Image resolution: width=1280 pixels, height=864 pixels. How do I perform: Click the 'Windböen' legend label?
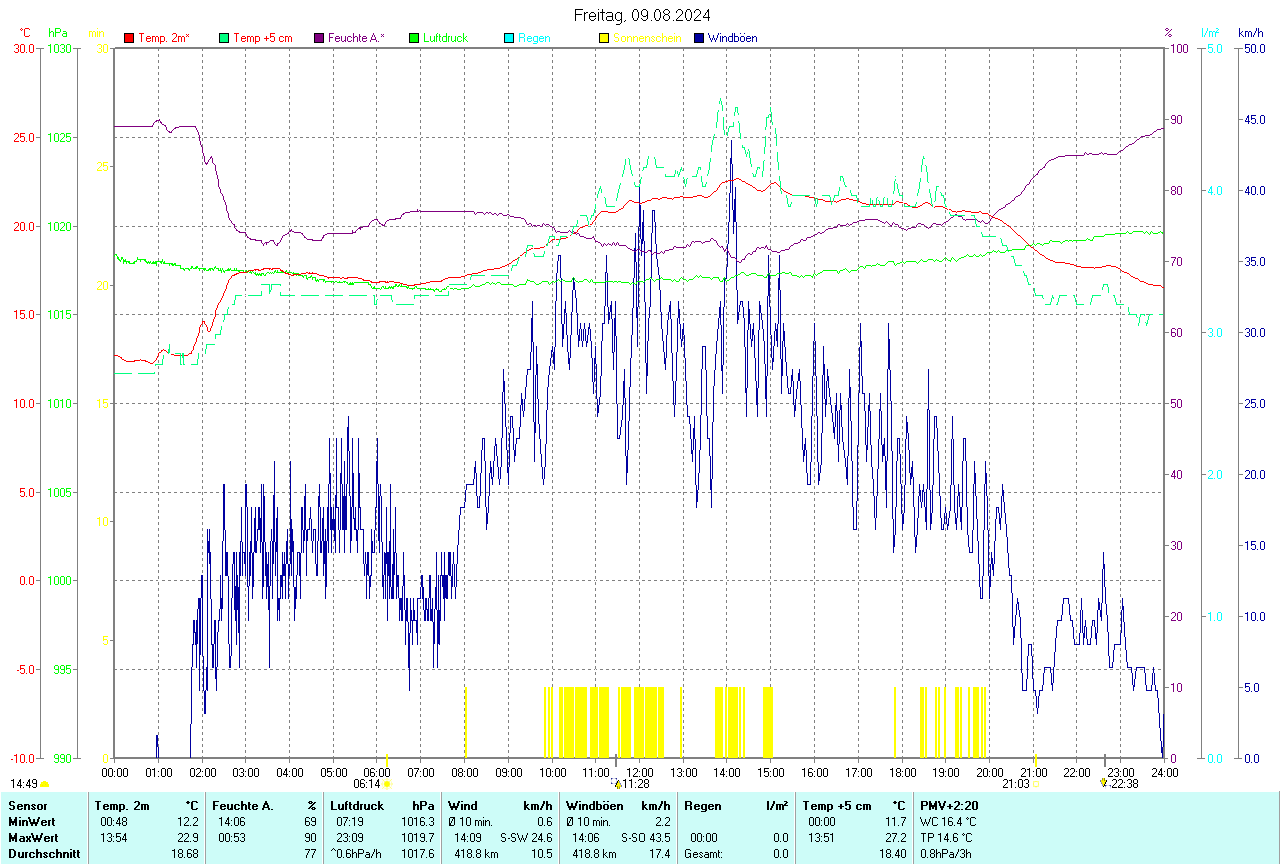point(733,38)
